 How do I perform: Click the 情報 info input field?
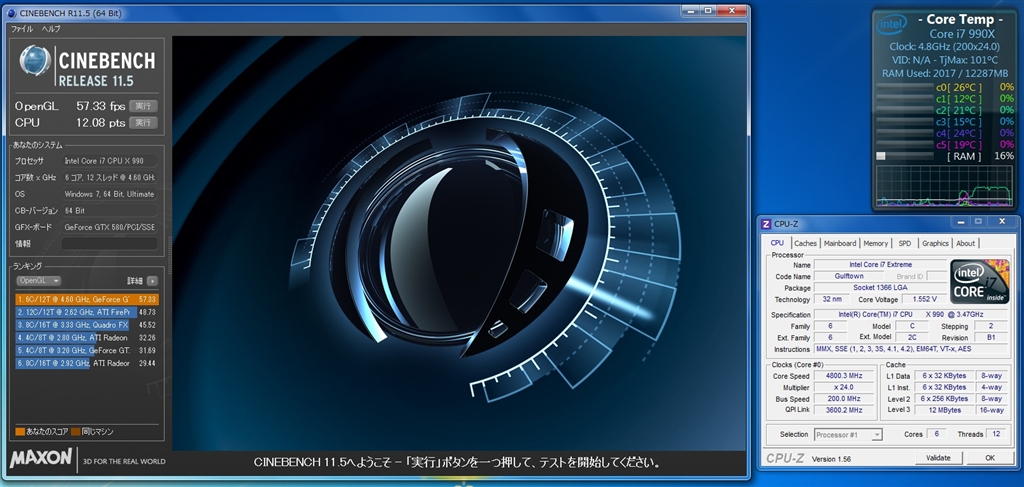point(110,243)
